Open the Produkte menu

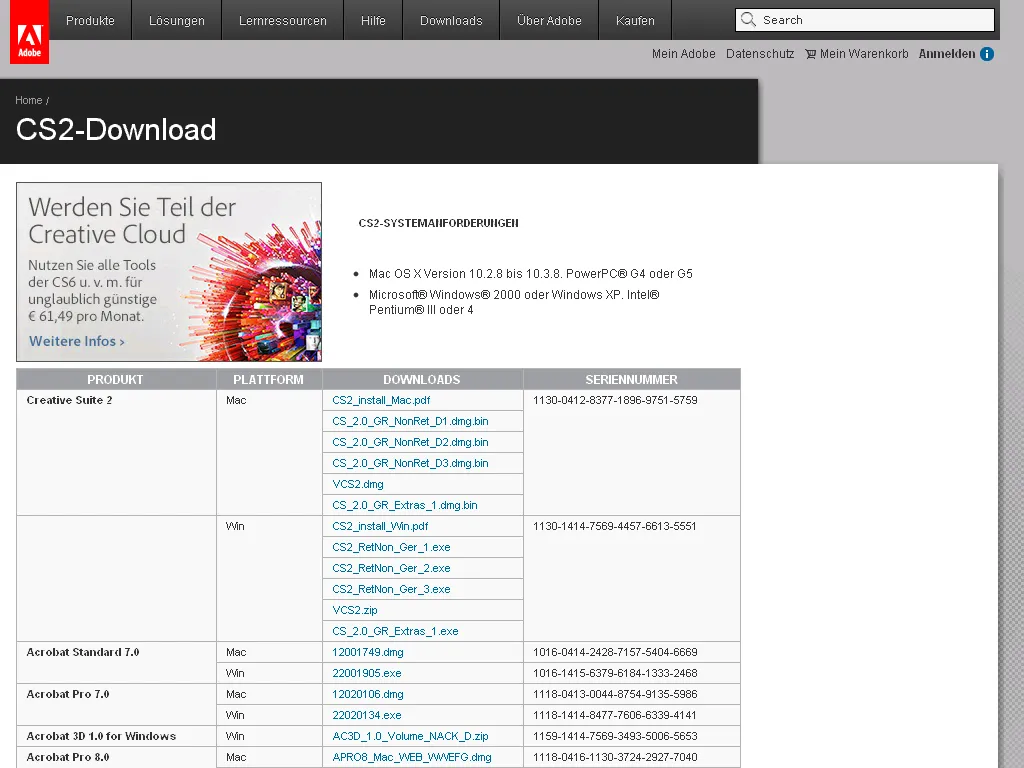(90, 20)
